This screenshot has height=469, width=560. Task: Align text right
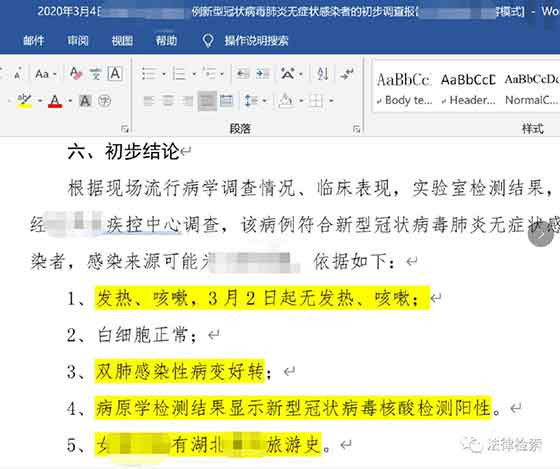click(187, 101)
